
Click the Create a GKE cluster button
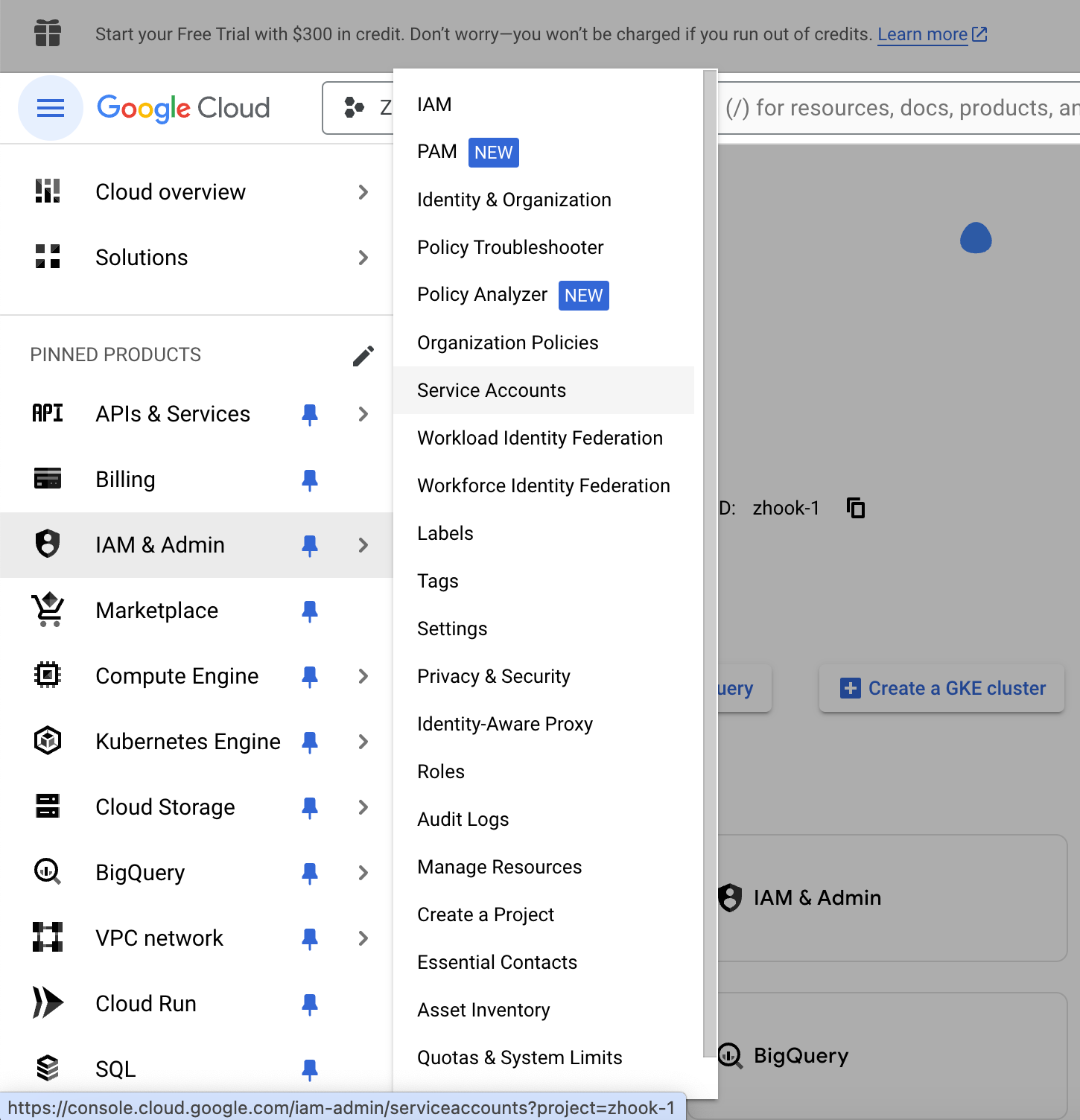point(942,688)
